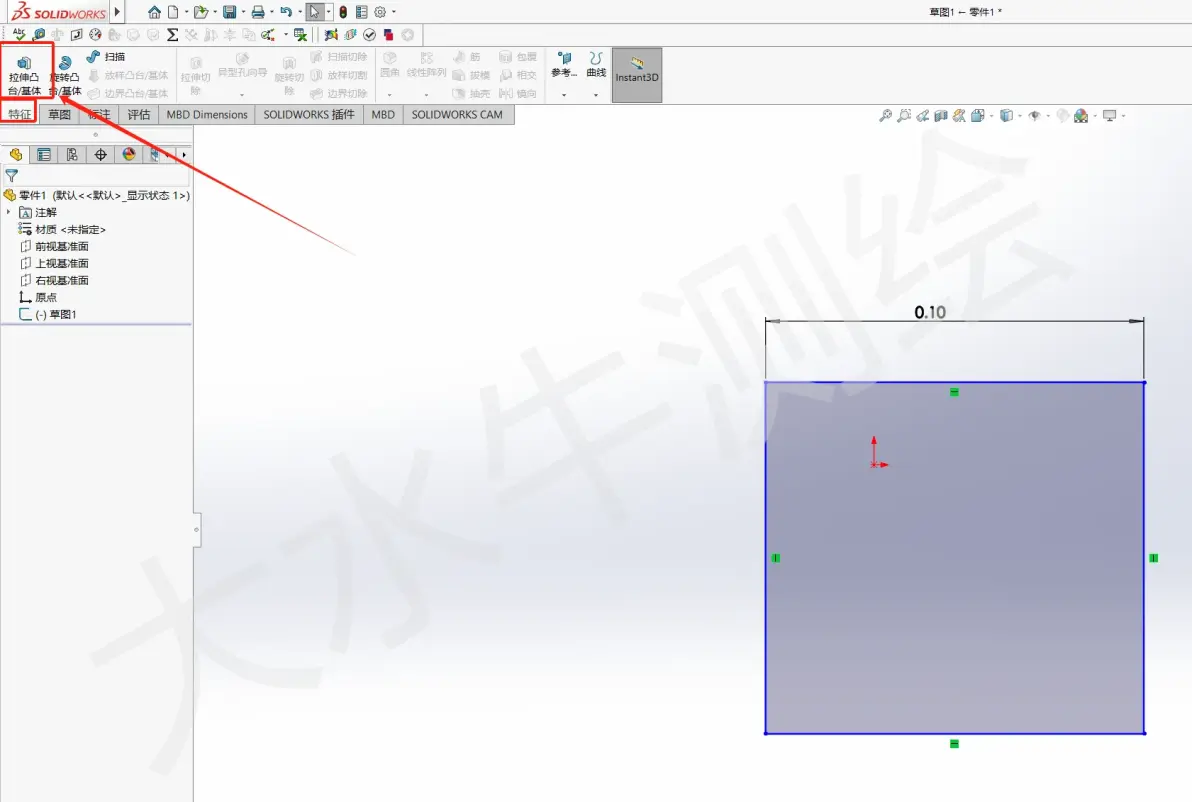Click the Measure tape icon

38,34
